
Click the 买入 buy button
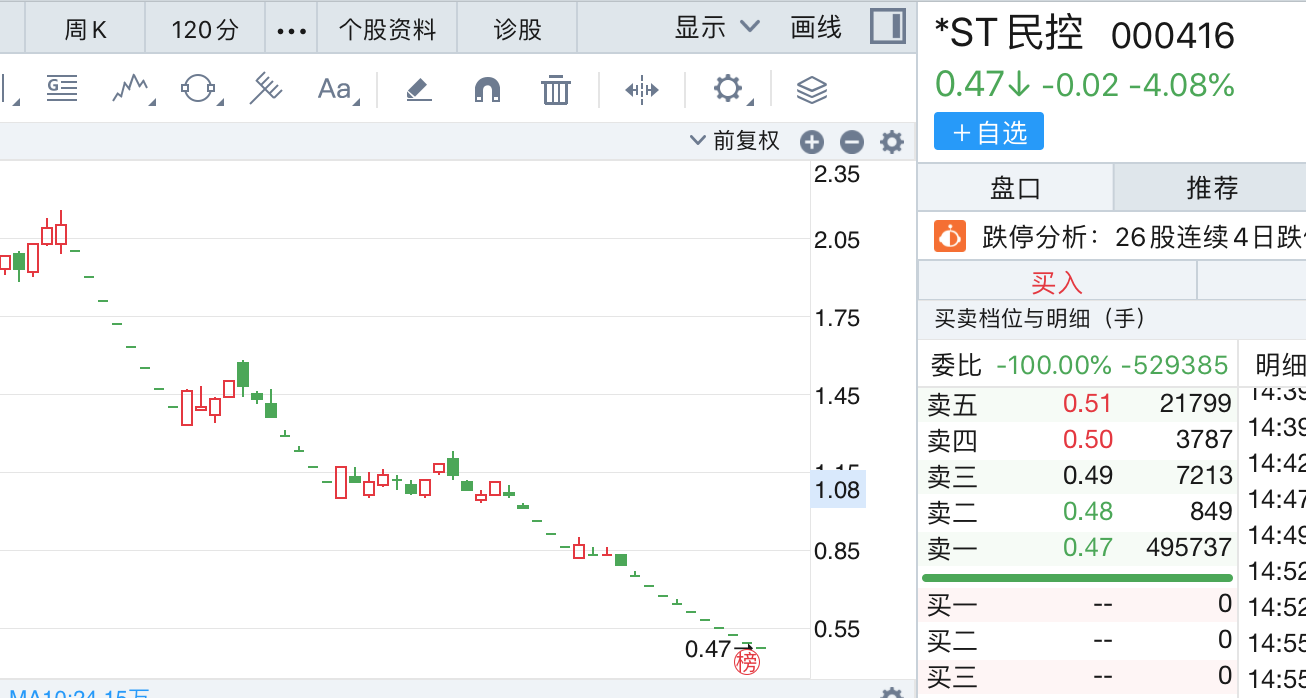[1056, 282]
